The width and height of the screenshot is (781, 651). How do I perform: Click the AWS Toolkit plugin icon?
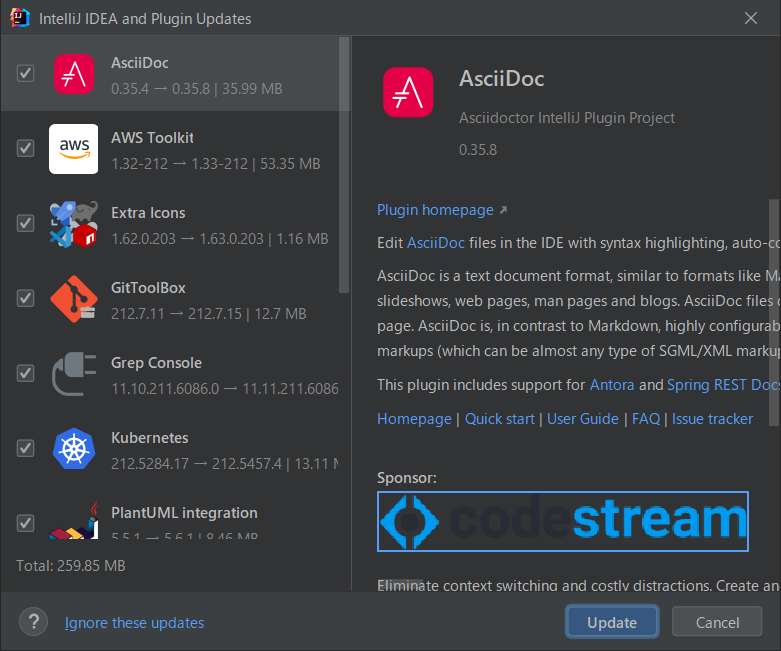click(x=74, y=149)
